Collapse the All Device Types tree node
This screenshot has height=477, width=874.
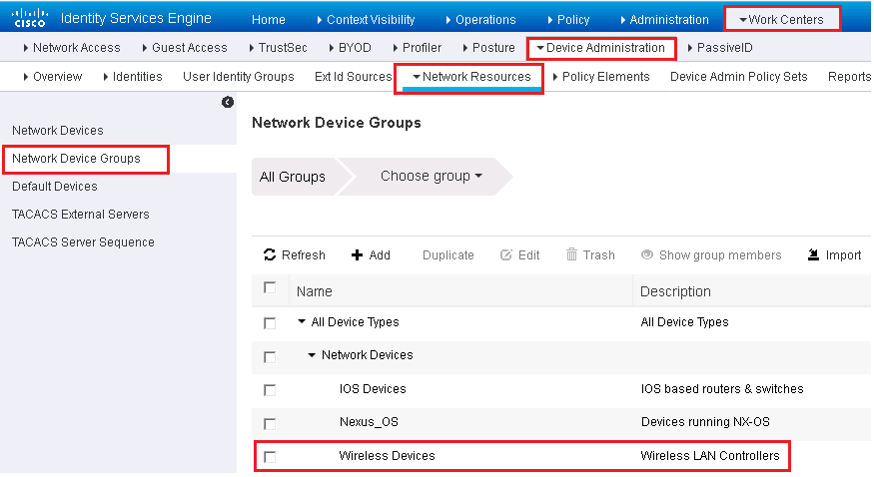pyautogui.click(x=302, y=322)
